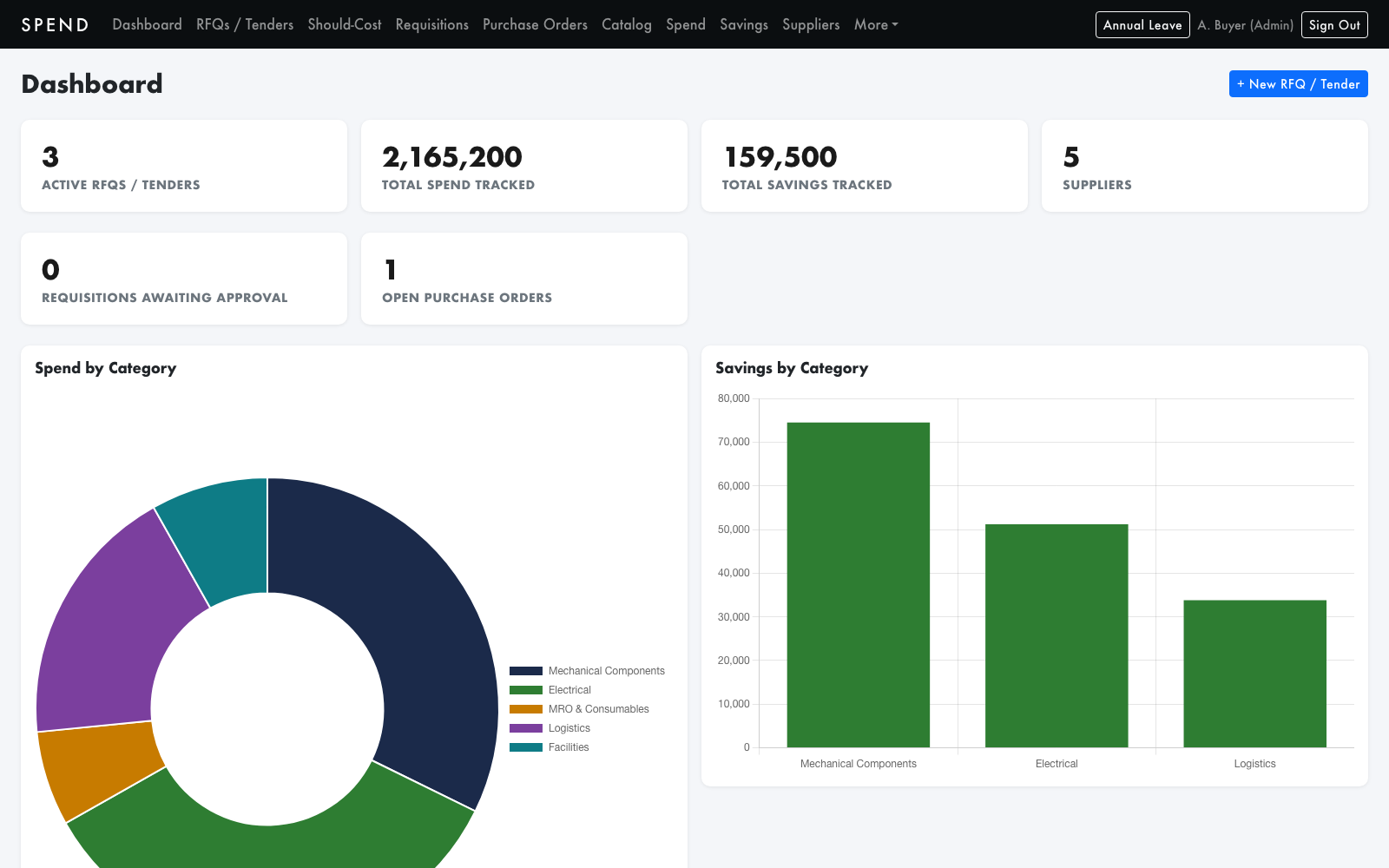Viewport: 1389px width, 868px height.
Task: Click the Mechanical Components x-axis label
Action: [x=858, y=764]
